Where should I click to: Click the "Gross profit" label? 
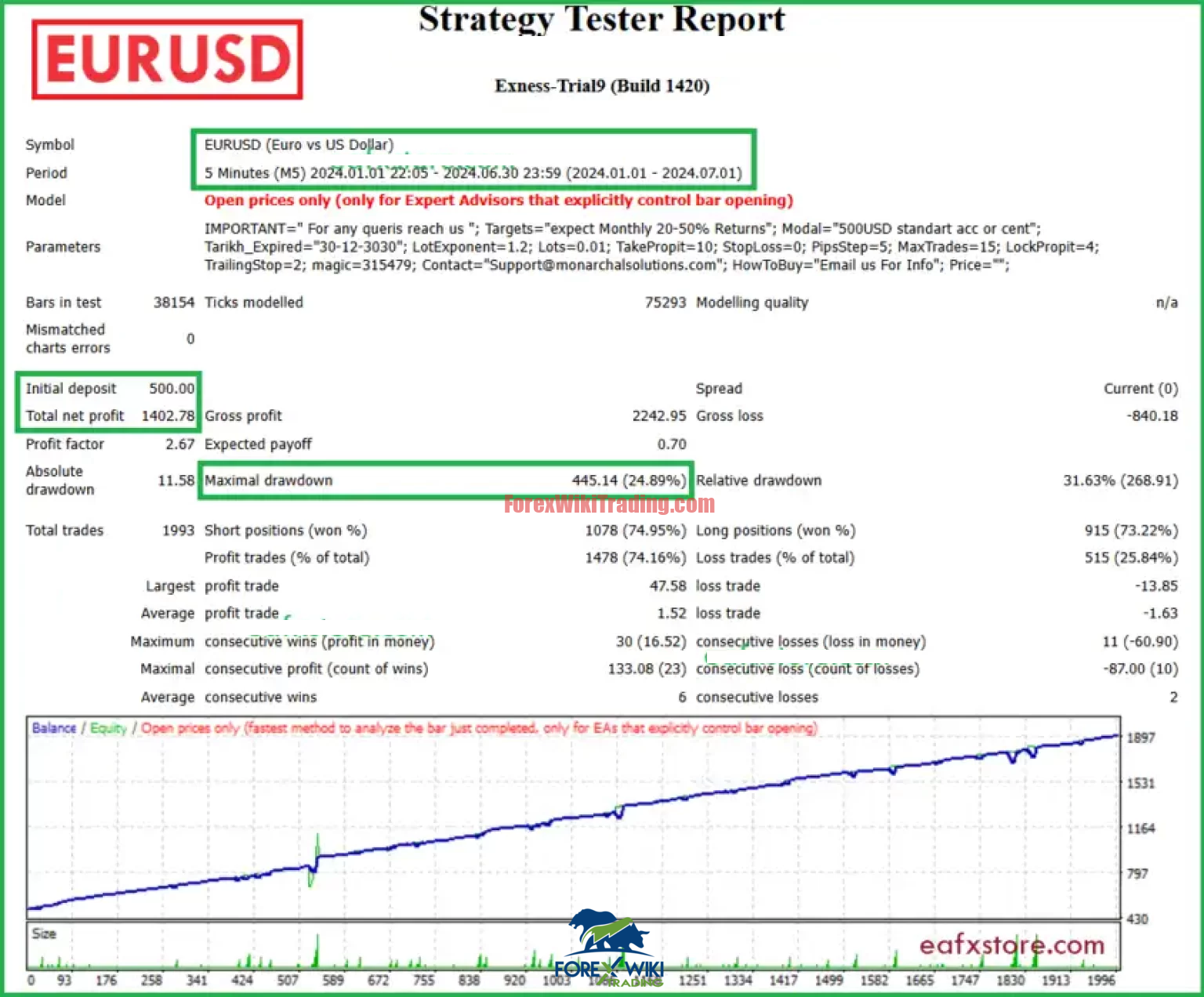[x=243, y=416]
